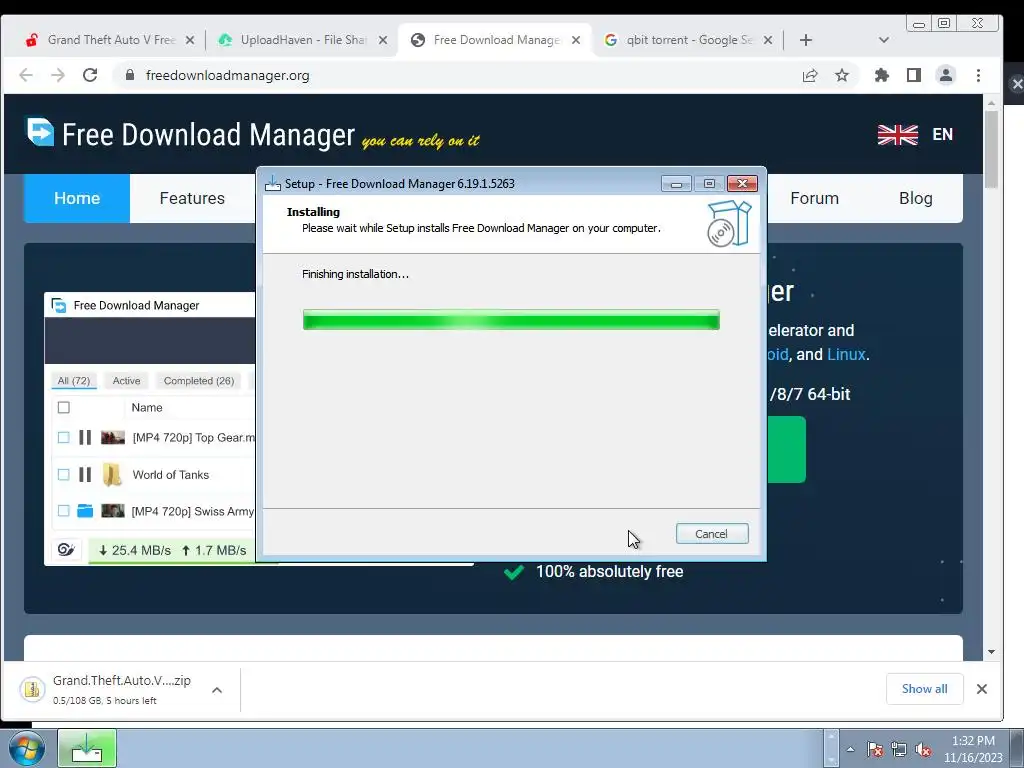Viewport: 1024px width, 768px height.
Task: Switch to Grand Theft Auto V tab
Action: pos(108,40)
